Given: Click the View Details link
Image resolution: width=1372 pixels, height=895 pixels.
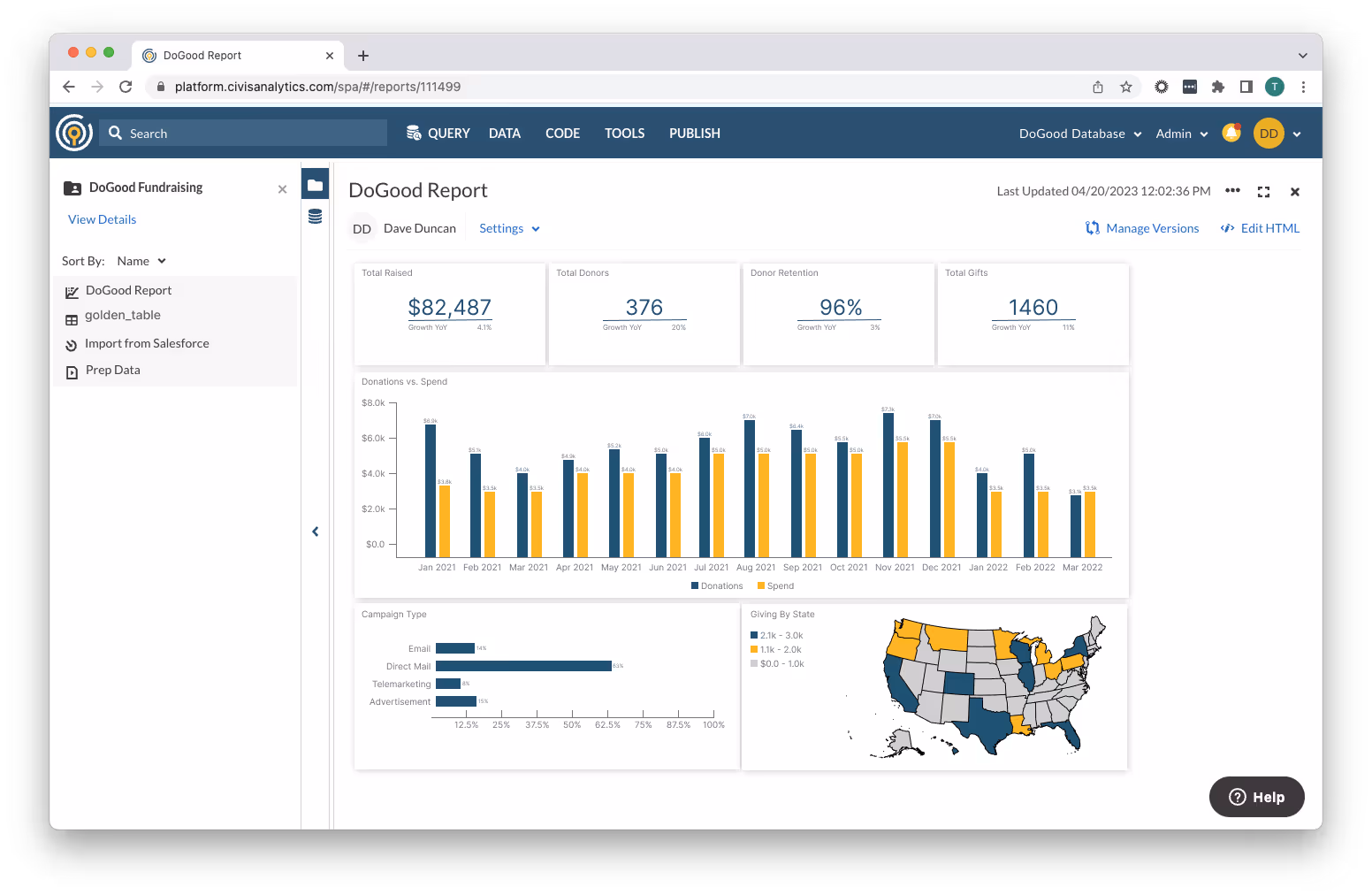Looking at the screenshot, I should pyautogui.click(x=102, y=219).
